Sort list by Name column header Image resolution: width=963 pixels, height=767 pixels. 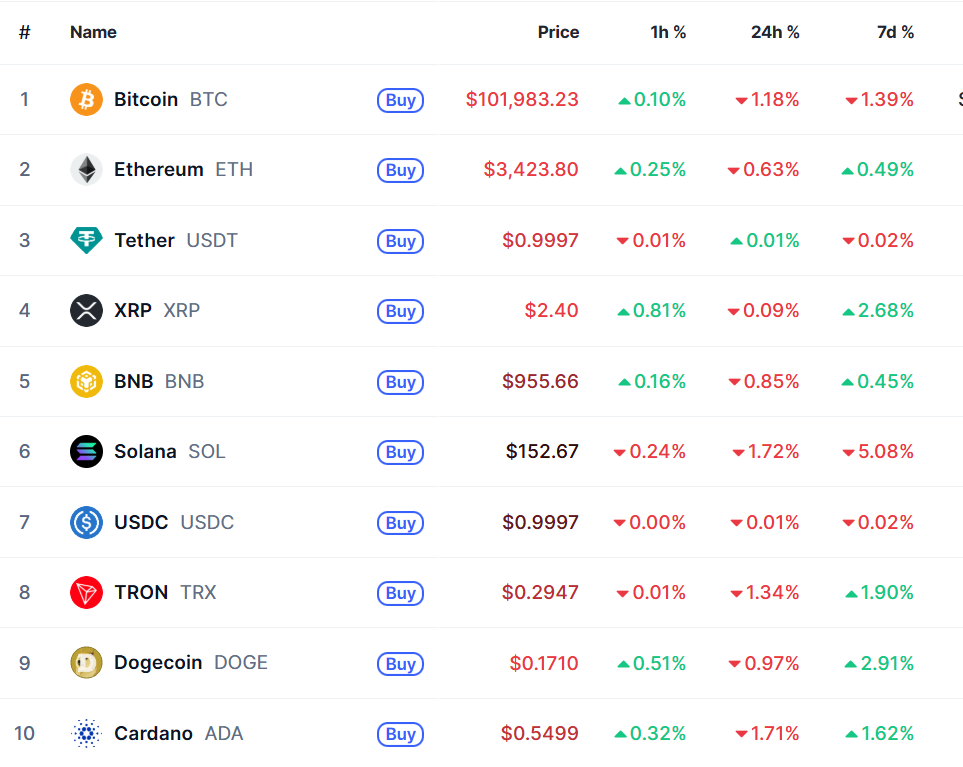pyautogui.click(x=93, y=32)
